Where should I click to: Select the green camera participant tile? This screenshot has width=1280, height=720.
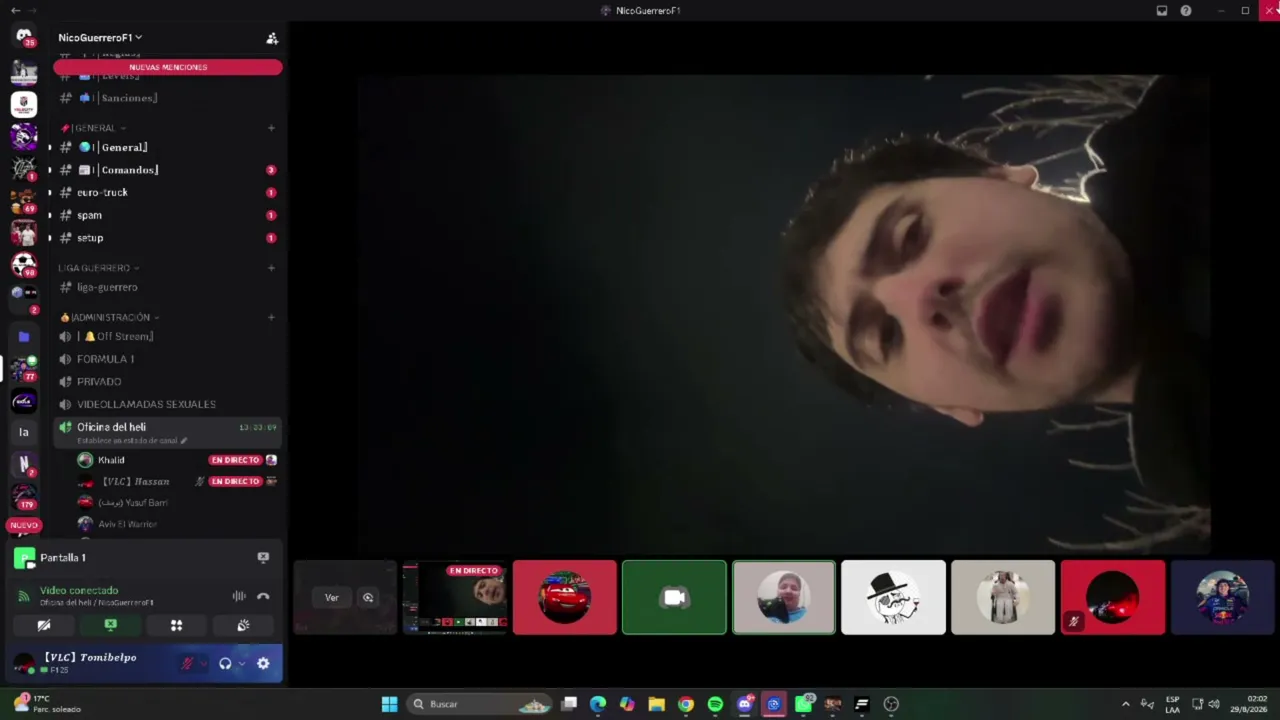(x=674, y=598)
